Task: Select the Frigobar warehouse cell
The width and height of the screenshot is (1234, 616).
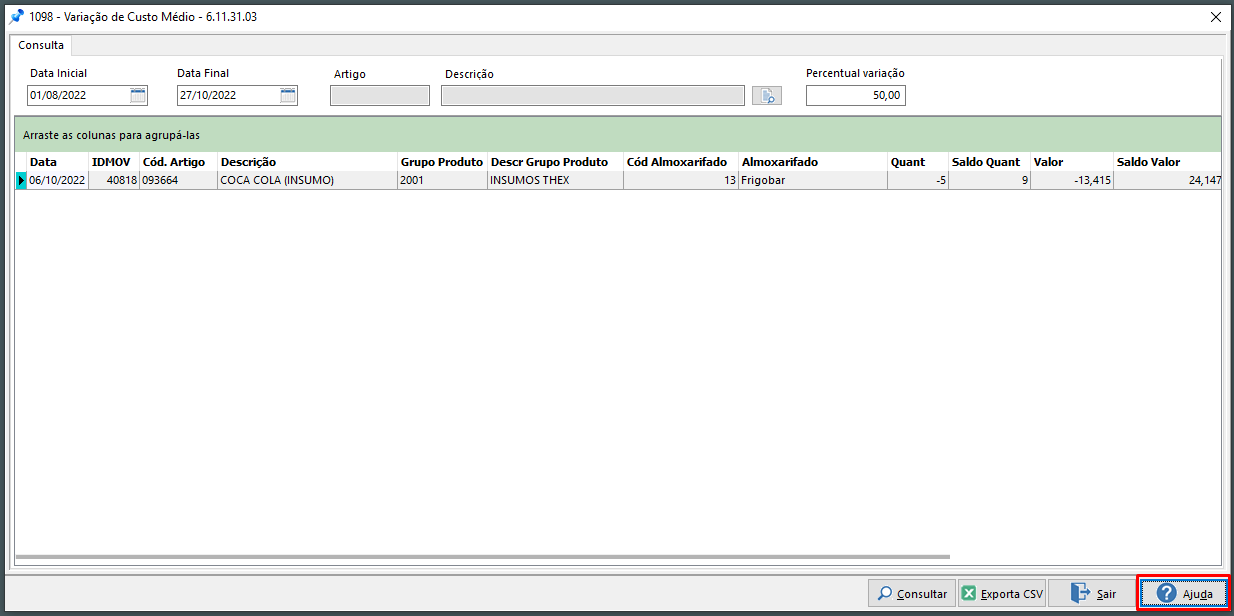Action: coord(813,180)
